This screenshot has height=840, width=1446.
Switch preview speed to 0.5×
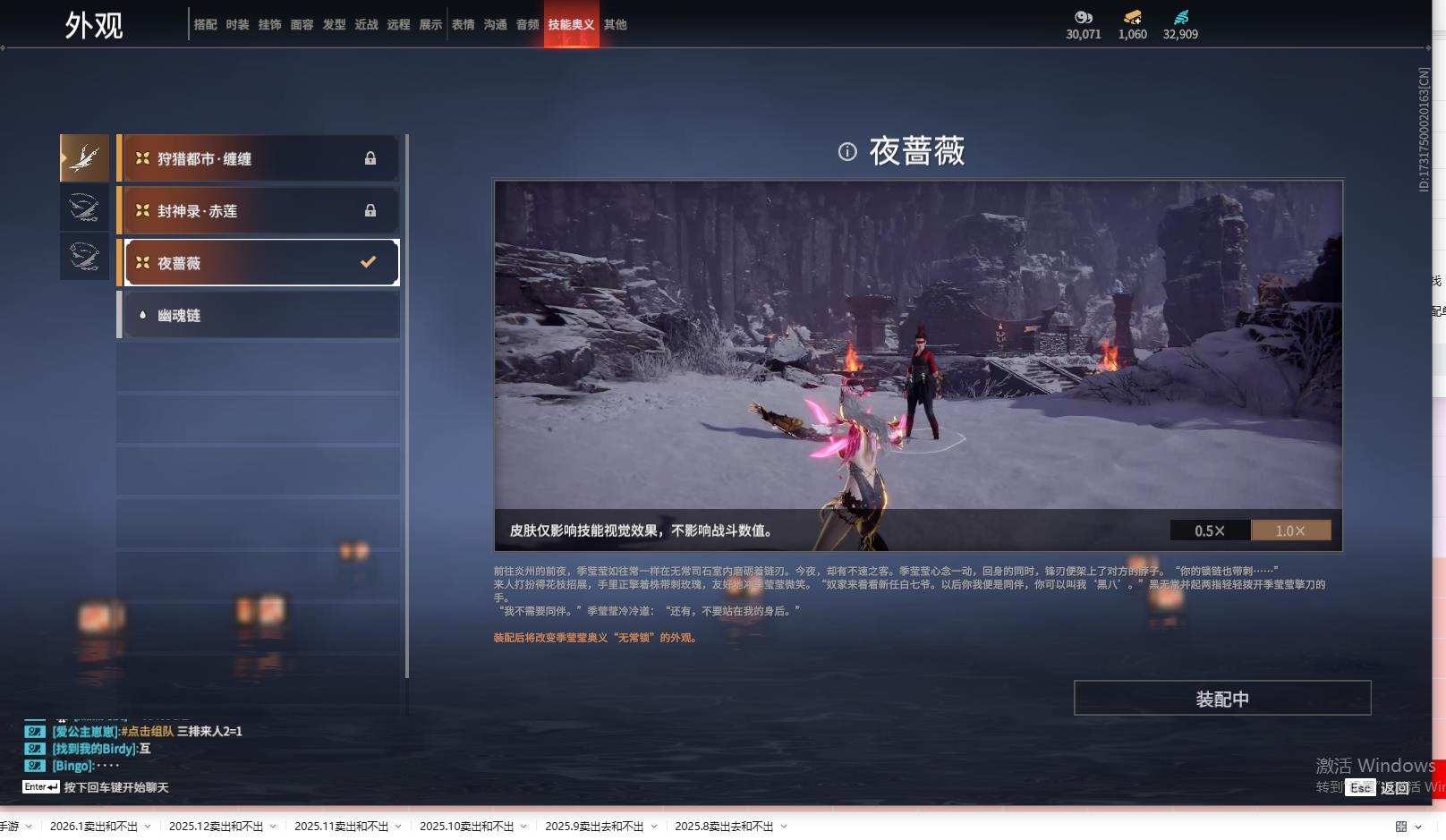[x=1210, y=530]
